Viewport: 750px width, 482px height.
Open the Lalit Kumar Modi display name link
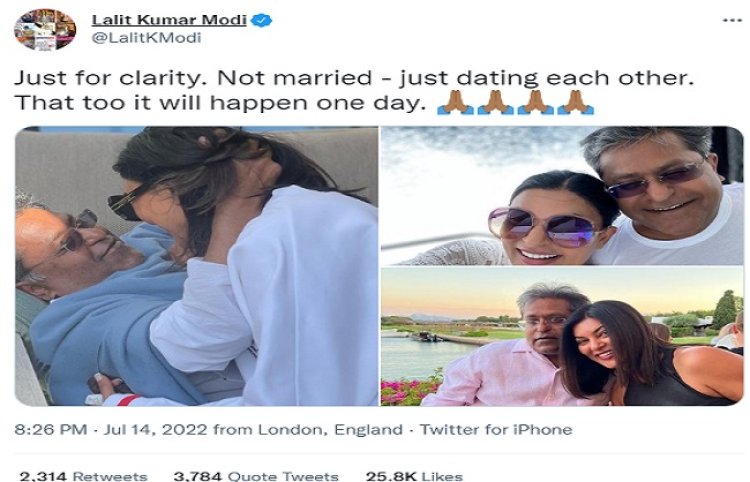[169, 20]
